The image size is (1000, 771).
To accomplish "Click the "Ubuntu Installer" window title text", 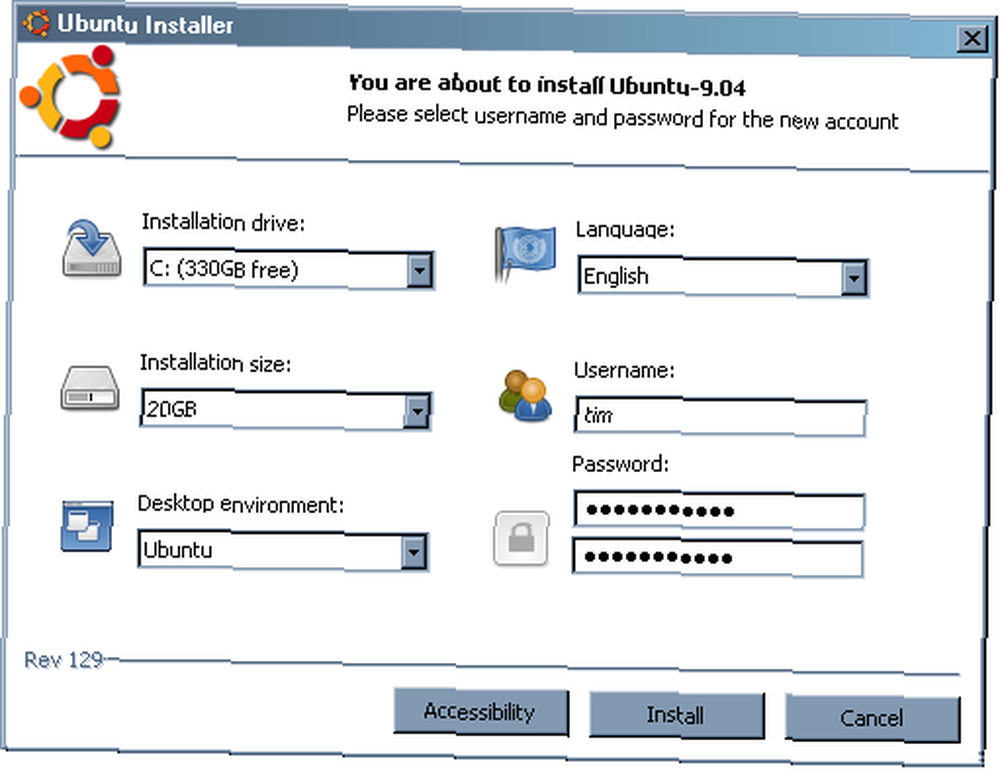I will 145,24.
